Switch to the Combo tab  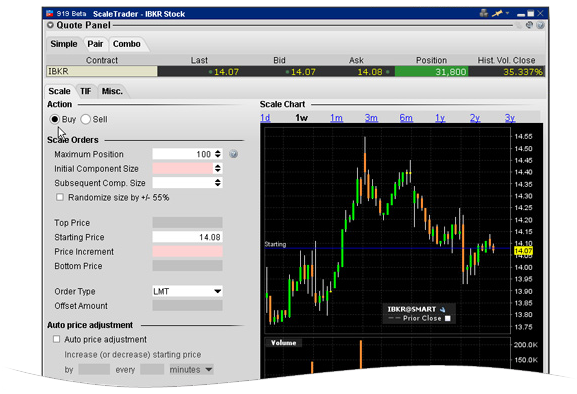click(127, 44)
